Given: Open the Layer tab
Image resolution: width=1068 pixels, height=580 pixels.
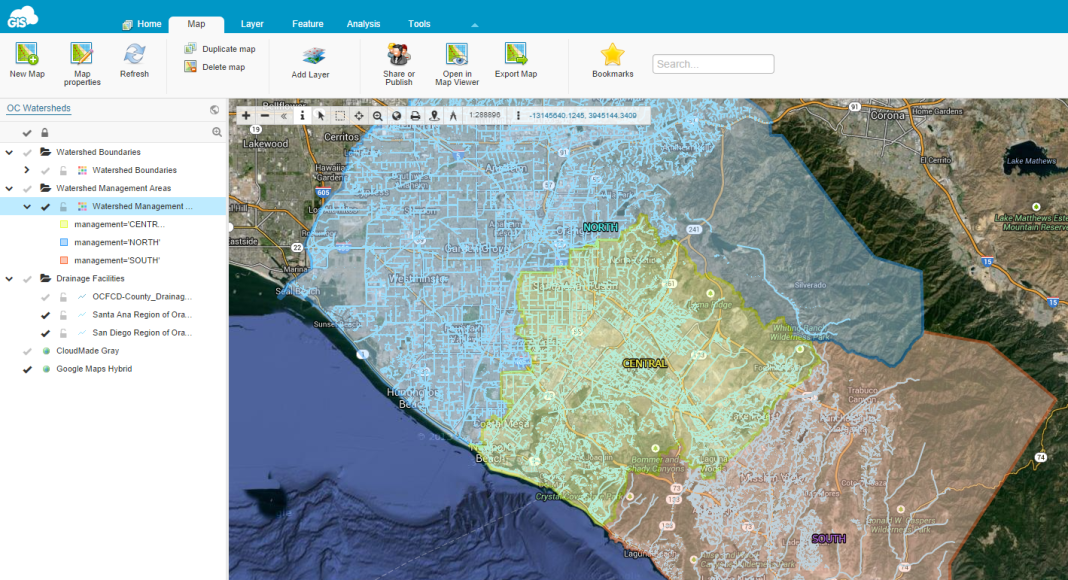Looking at the screenshot, I should (251, 24).
